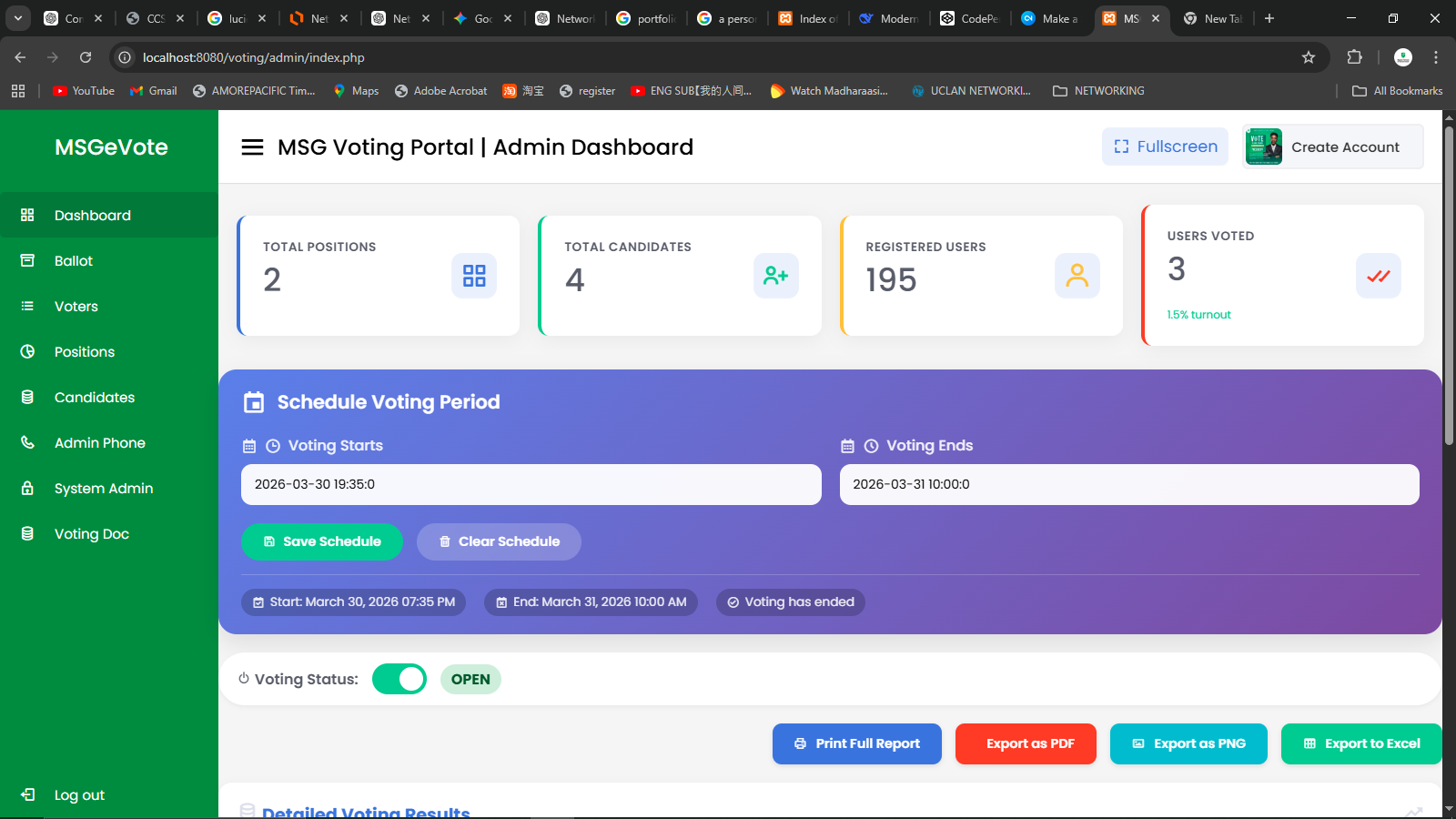Click the calendar icon beside Schedule Voting Period
Image resolution: width=1456 pixels, height=819 pixels.
[254, 402]
